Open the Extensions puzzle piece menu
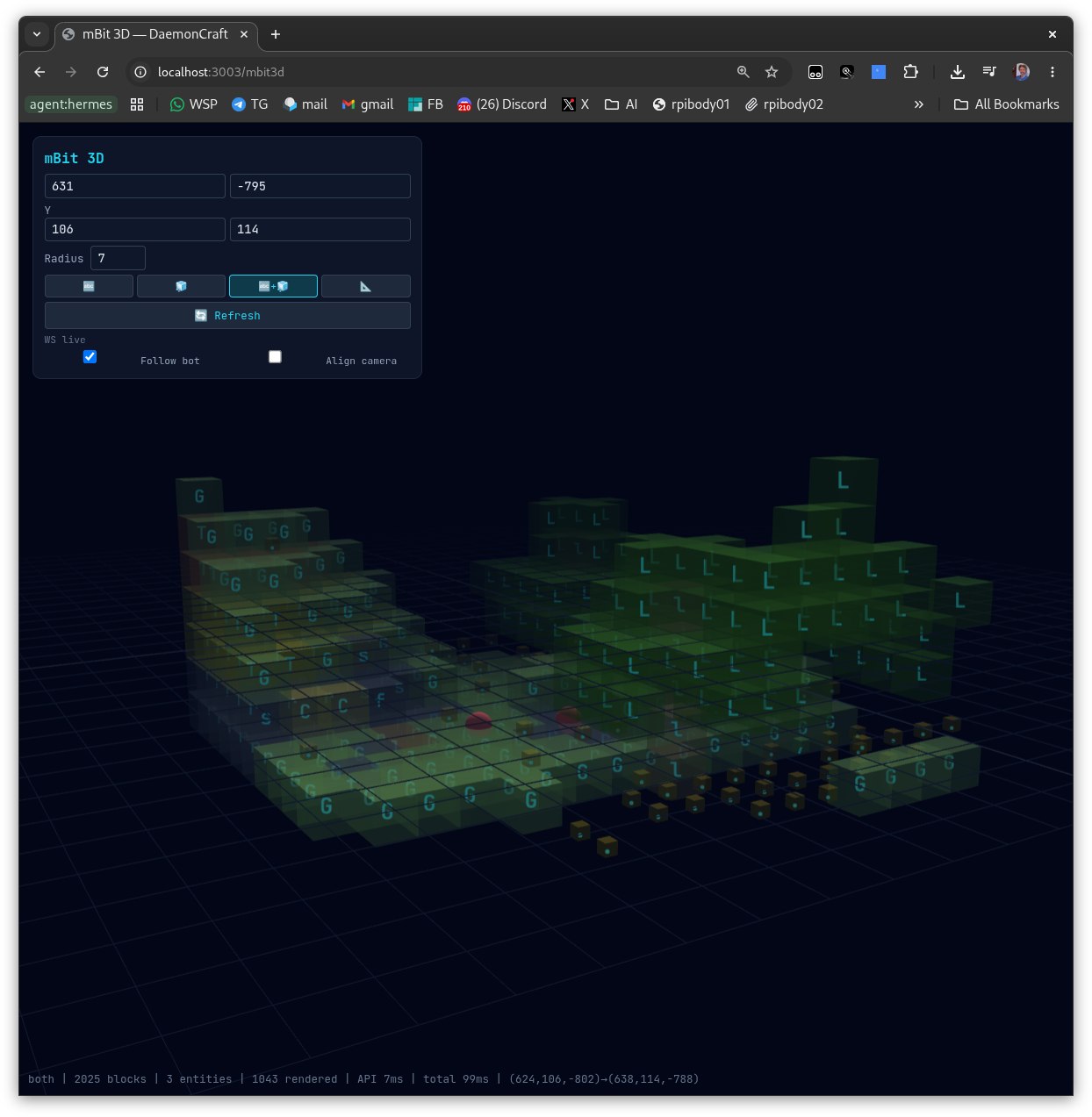1092x1117 pixels. click(x=910, y=72)
